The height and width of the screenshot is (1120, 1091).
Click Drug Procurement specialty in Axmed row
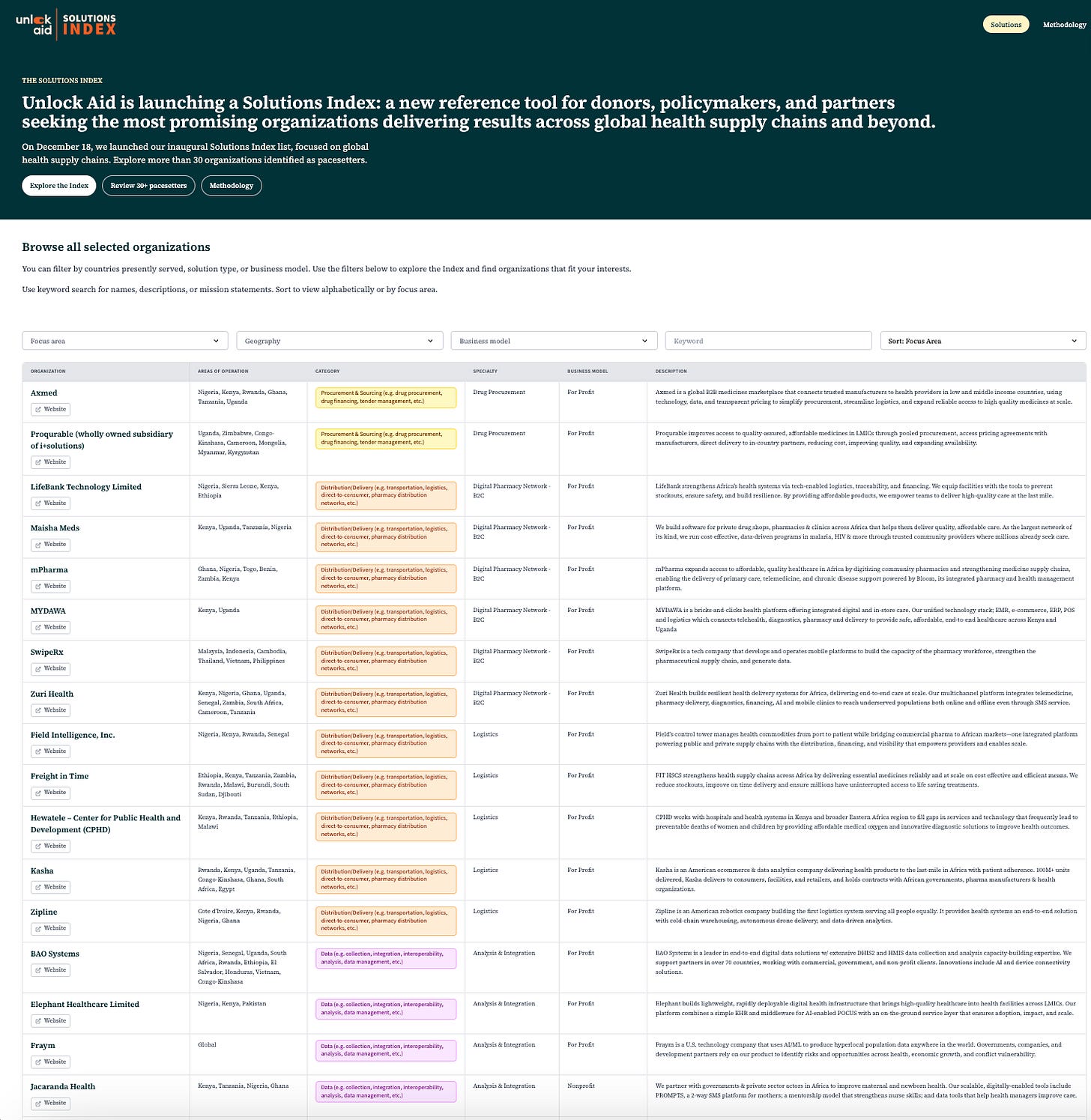pos(499,393)
